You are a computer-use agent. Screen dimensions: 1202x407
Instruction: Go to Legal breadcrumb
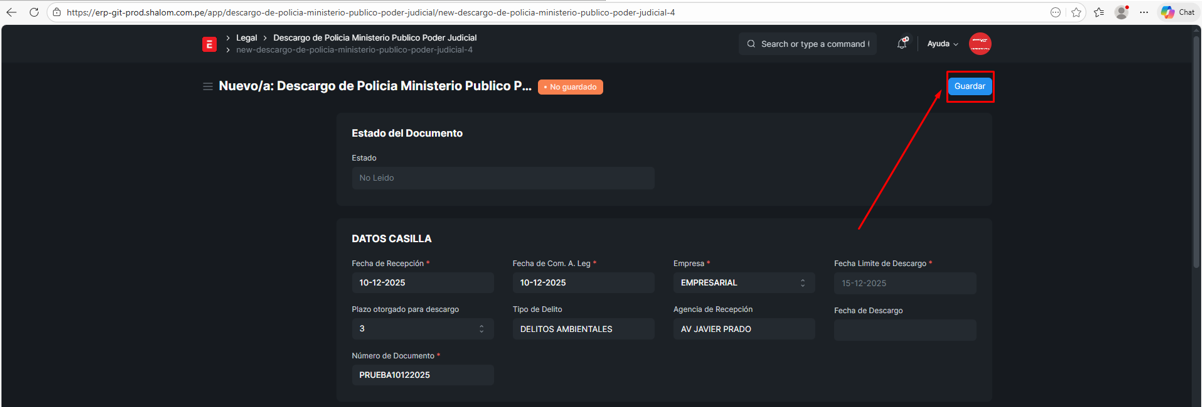[x=246, y=38]
